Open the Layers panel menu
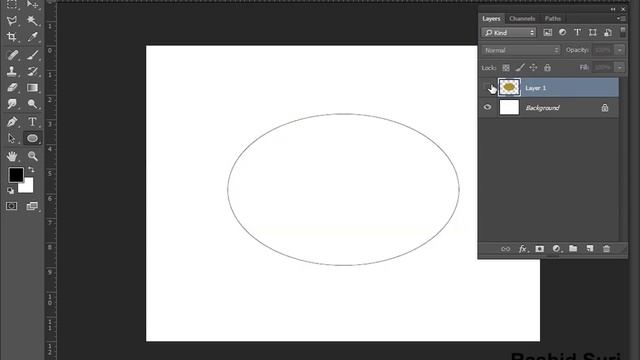 coord(622,19)
